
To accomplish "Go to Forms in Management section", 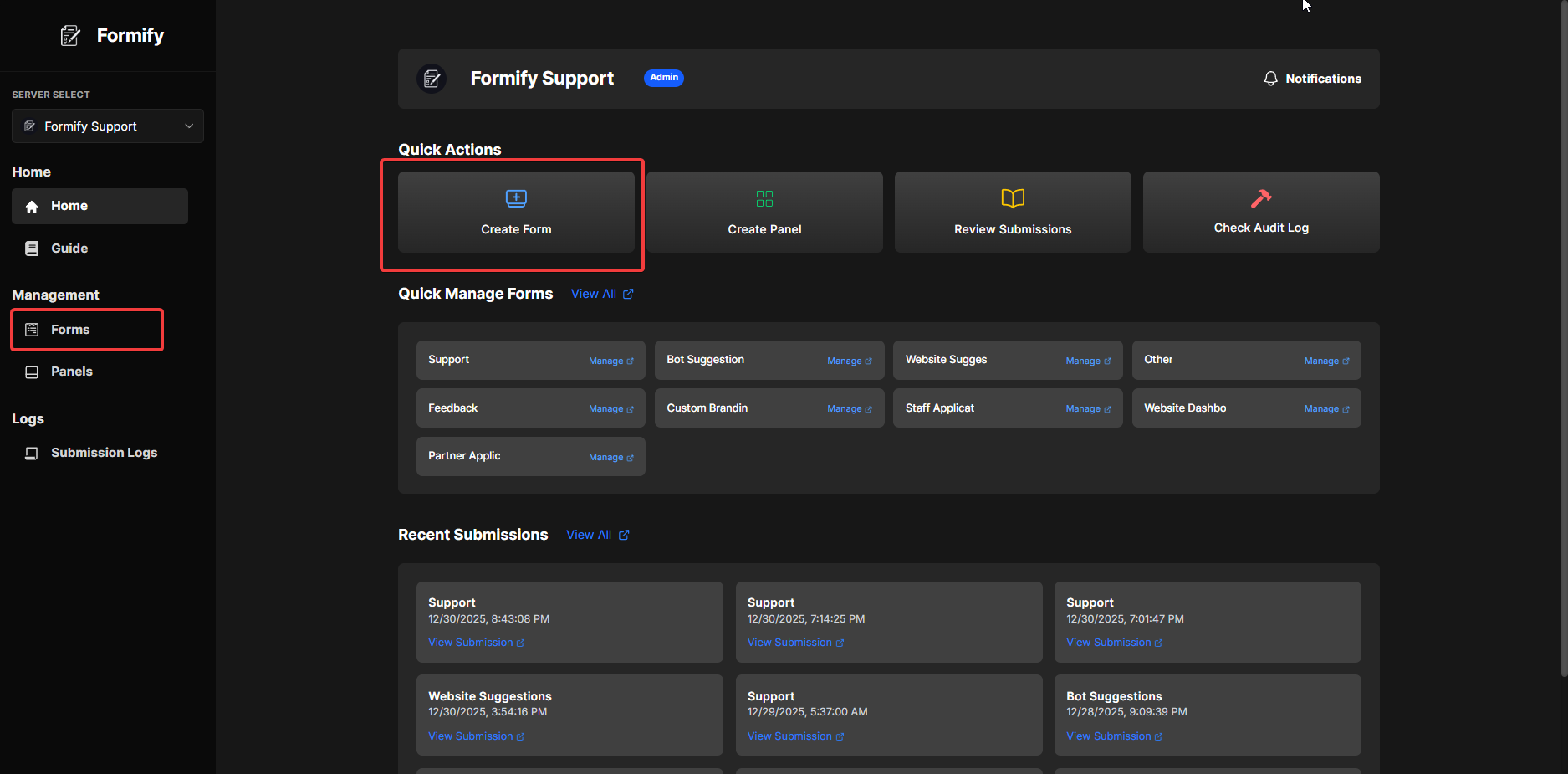I will tap(70, 330).
